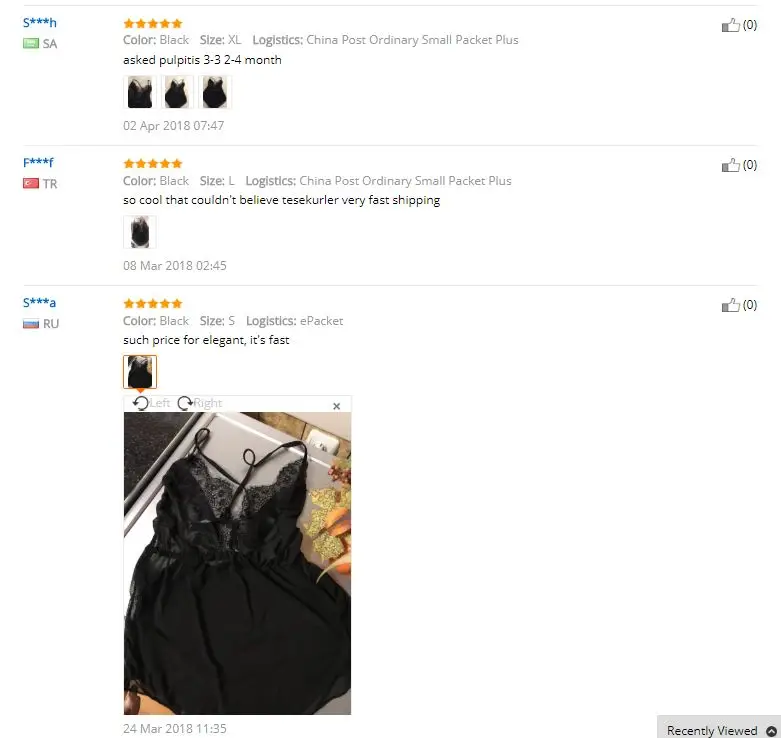Rotate enlarged photo Left
781x738 pixels.
click(151, 403)
